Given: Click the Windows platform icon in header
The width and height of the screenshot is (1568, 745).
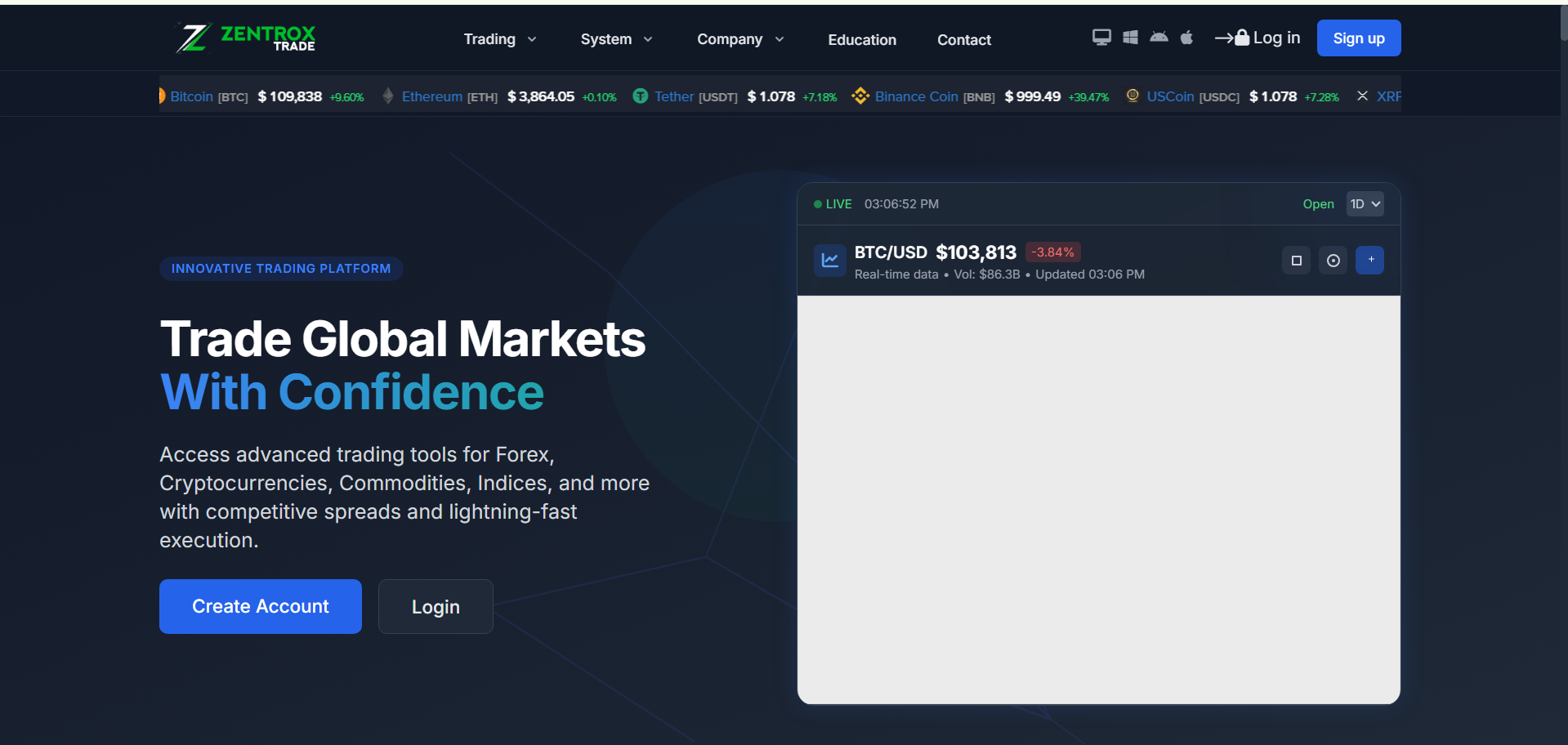Looking at the screenshot, I should [x=1129, y=37].
